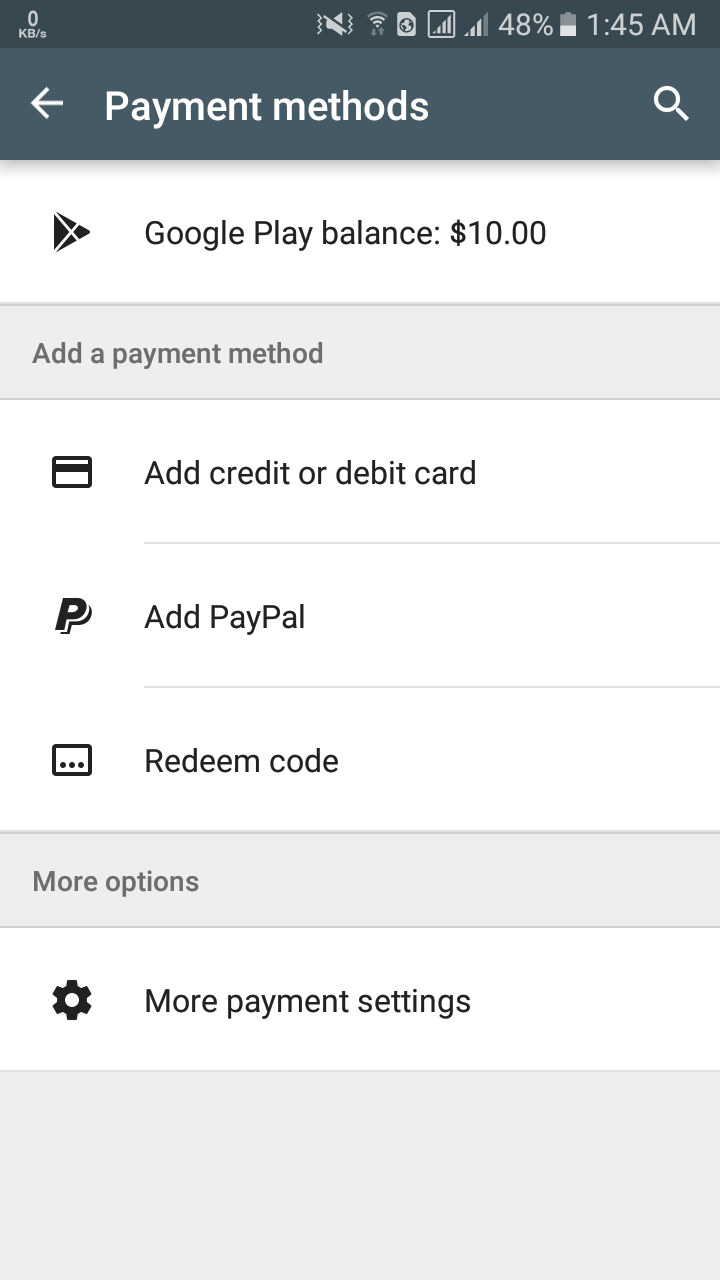720x1280 pixels.
Task: Tap the PayPal logo icon
Action: click(72, 617)
